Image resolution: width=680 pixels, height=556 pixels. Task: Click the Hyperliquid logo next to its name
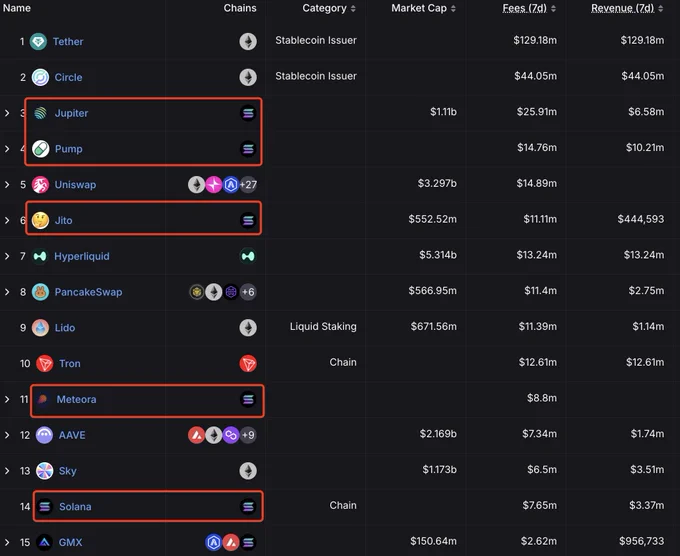40,256
